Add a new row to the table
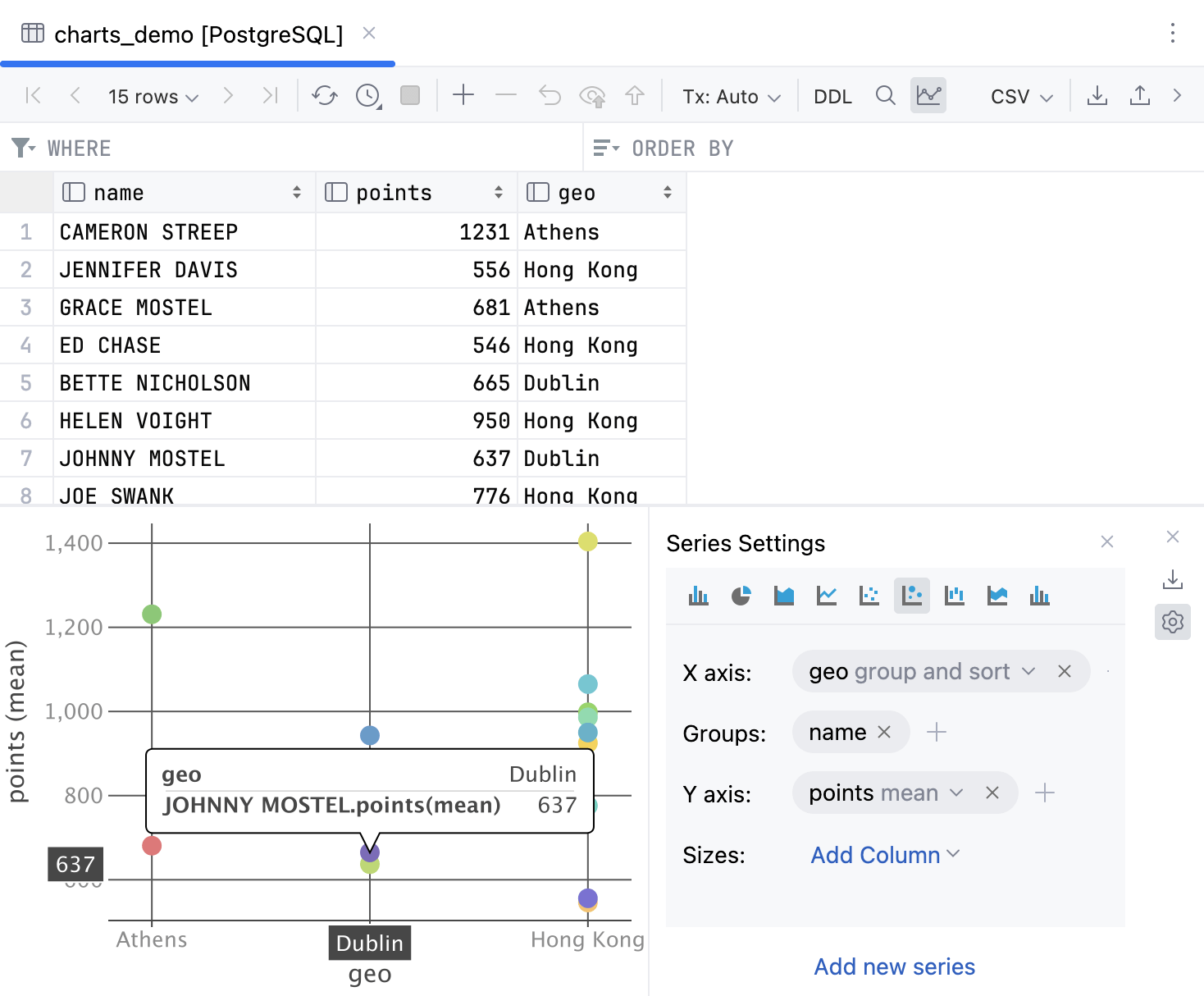 463,95
